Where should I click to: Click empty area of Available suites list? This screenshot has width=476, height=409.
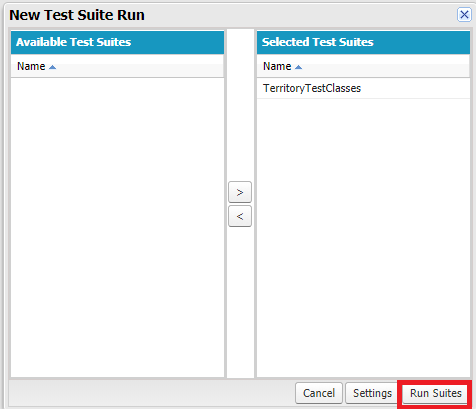(117, 227)
